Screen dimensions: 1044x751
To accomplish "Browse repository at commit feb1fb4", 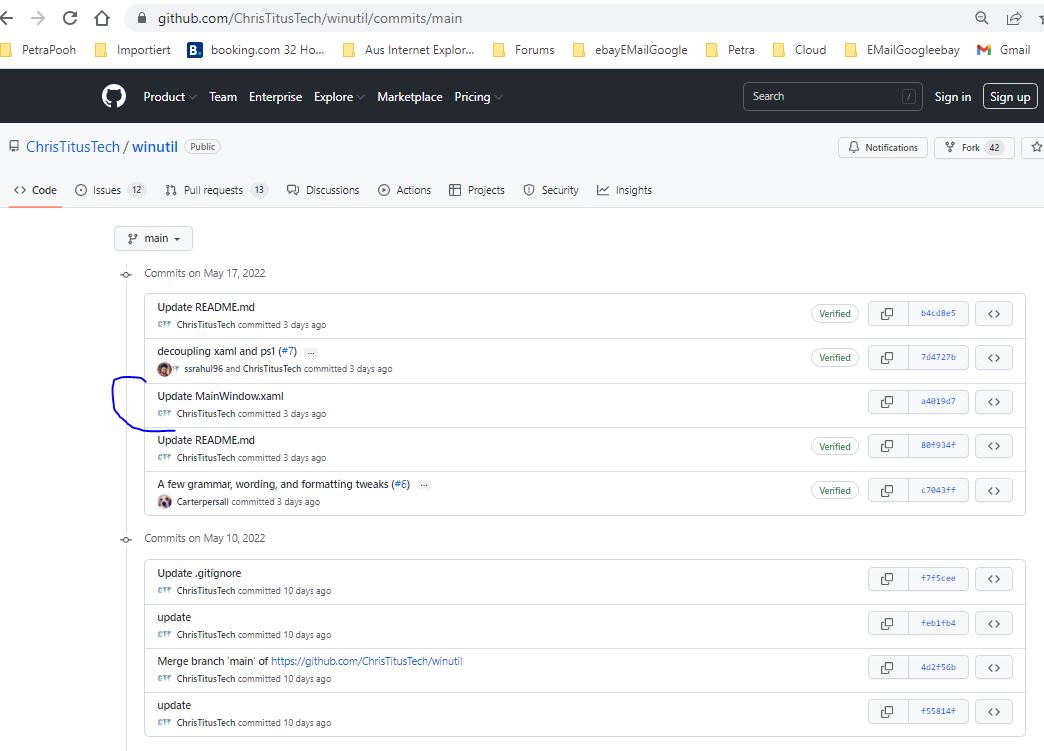I will point(993,623).
